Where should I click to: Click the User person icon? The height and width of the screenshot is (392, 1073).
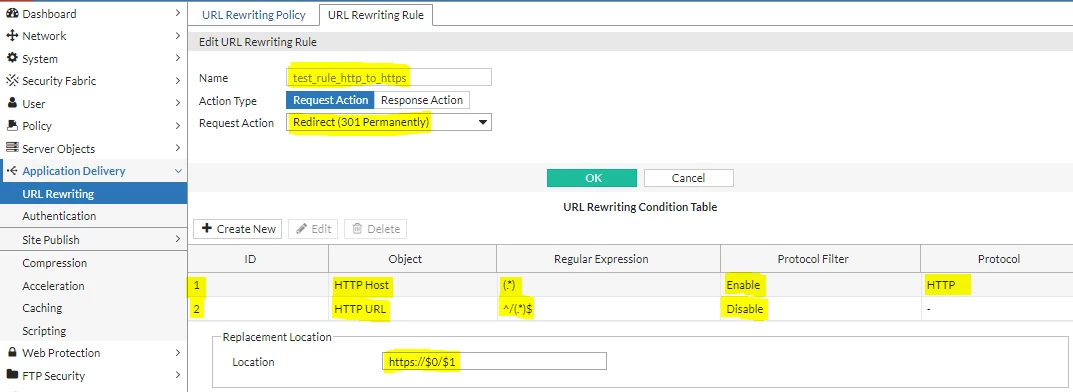(12, 103)
